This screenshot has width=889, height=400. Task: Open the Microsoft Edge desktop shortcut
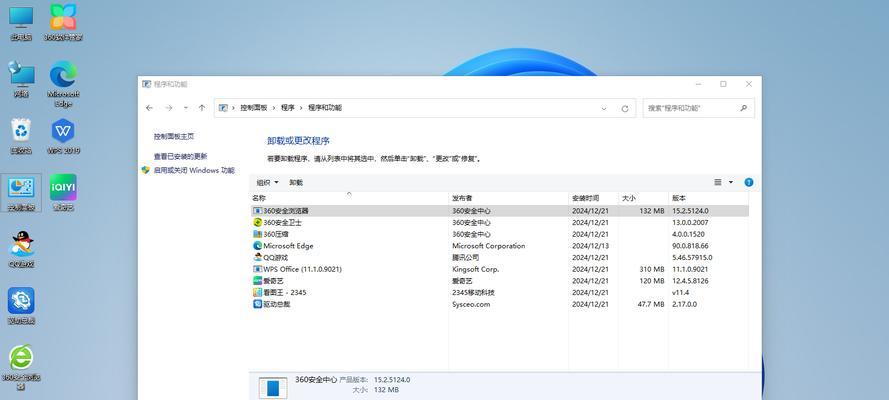(63, 84)
